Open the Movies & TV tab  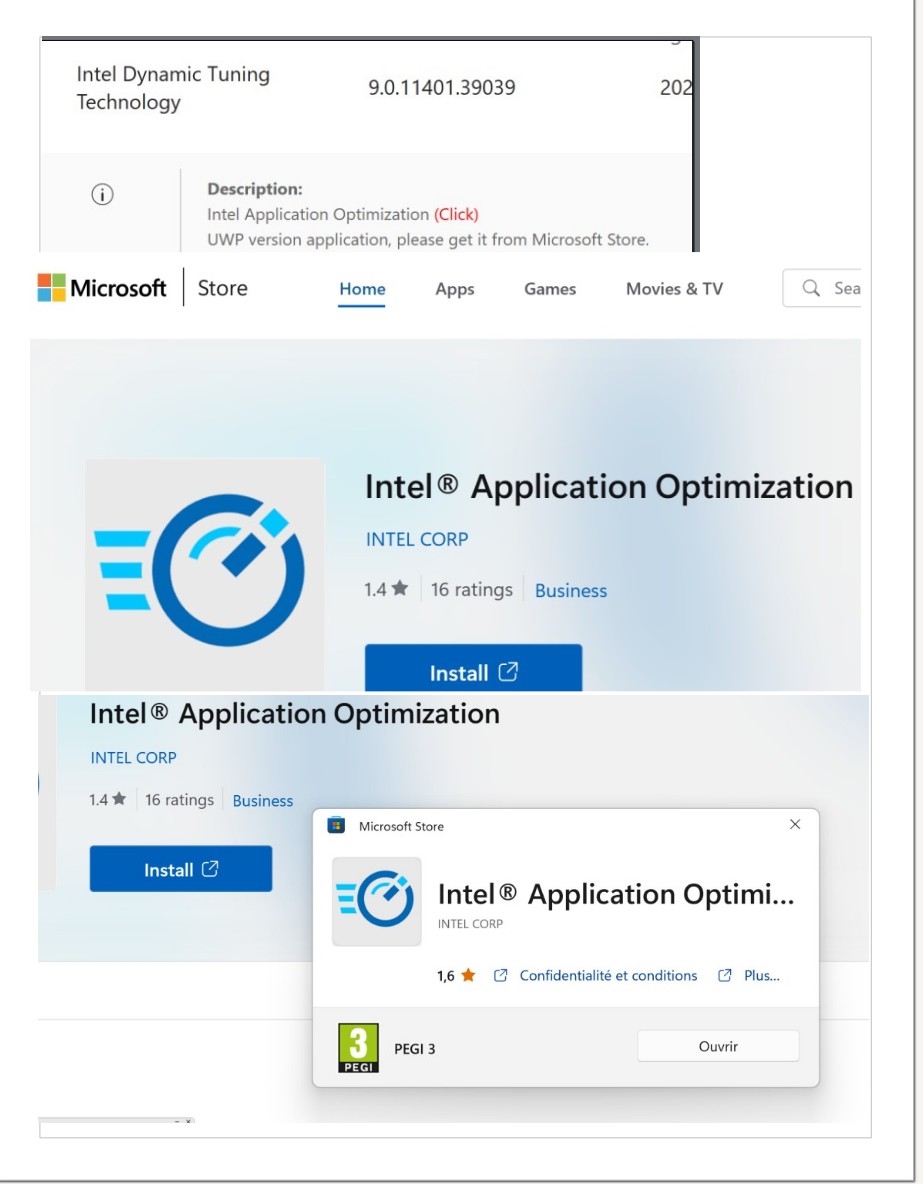[x=674, y=289]
